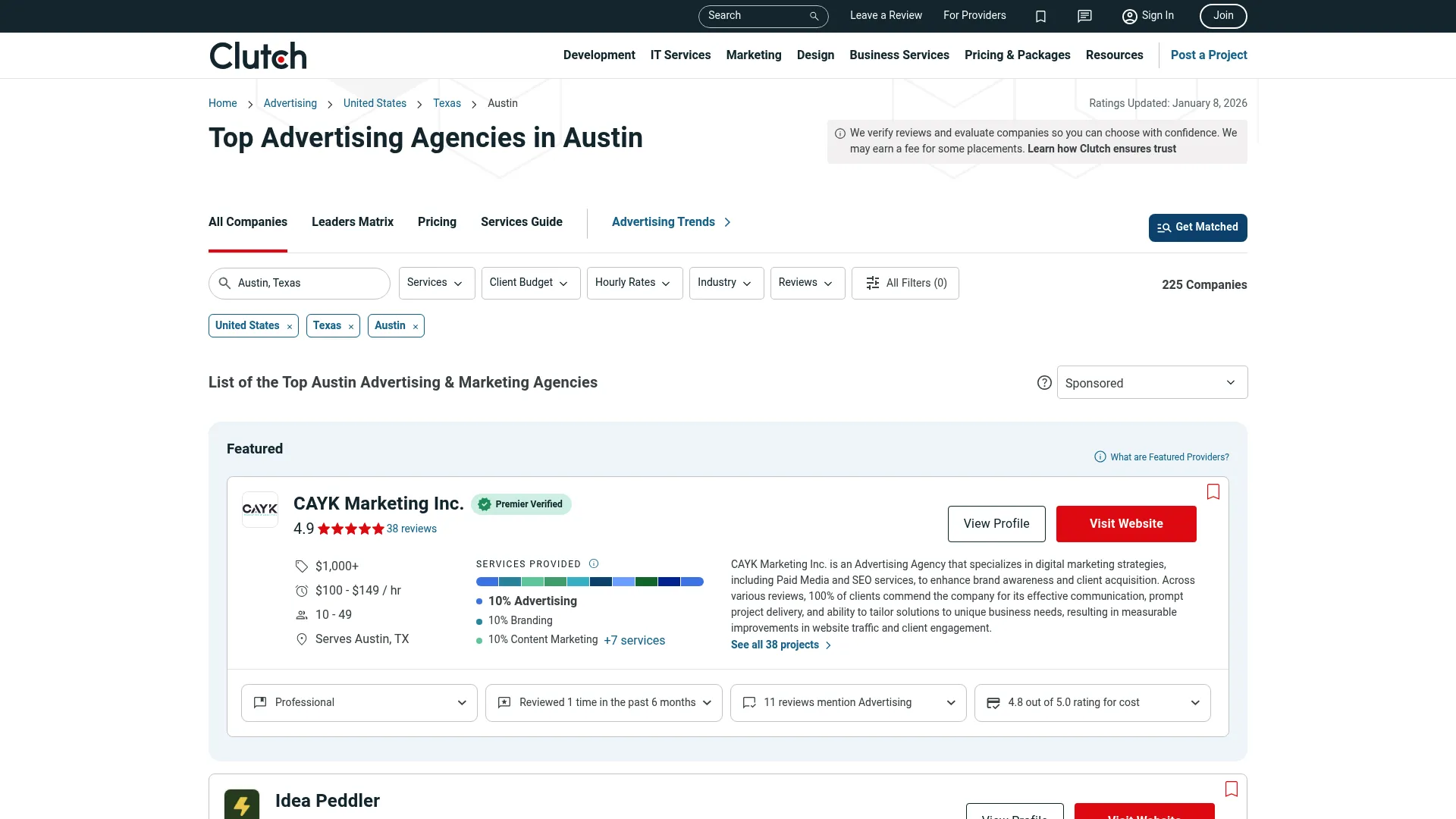Open the Pricing & Packages menu
Screen dimensions: 1456x819
click(1017, 55)
